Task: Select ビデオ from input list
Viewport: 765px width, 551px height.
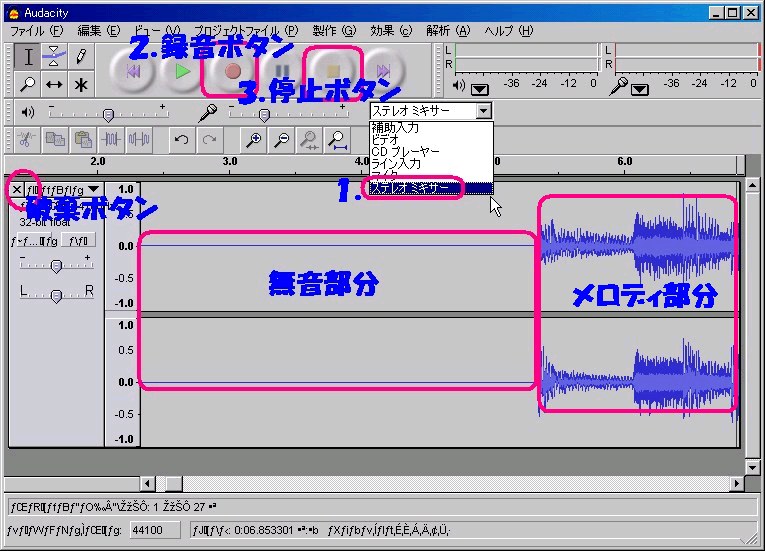Action: 431,140
